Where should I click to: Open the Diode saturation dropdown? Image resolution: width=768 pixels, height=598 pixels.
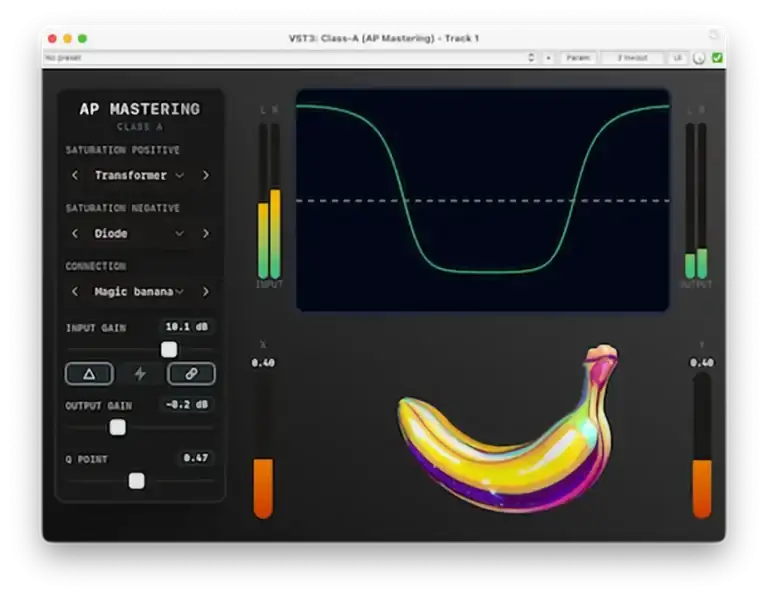click(x=139, y=234)
